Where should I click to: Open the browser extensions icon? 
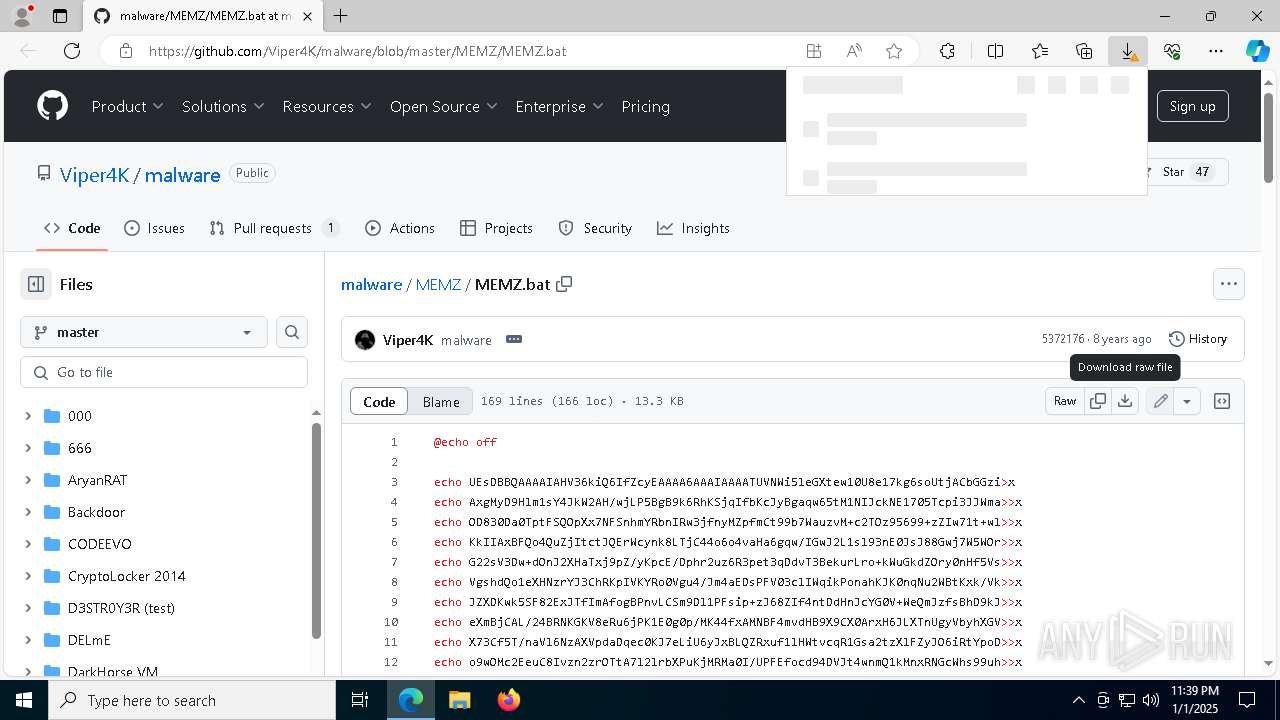point(947,51)
